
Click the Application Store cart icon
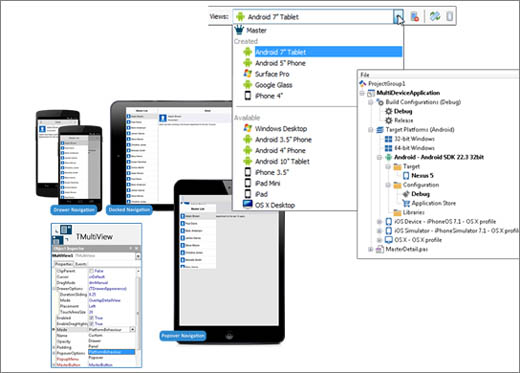tap(406, 203)
